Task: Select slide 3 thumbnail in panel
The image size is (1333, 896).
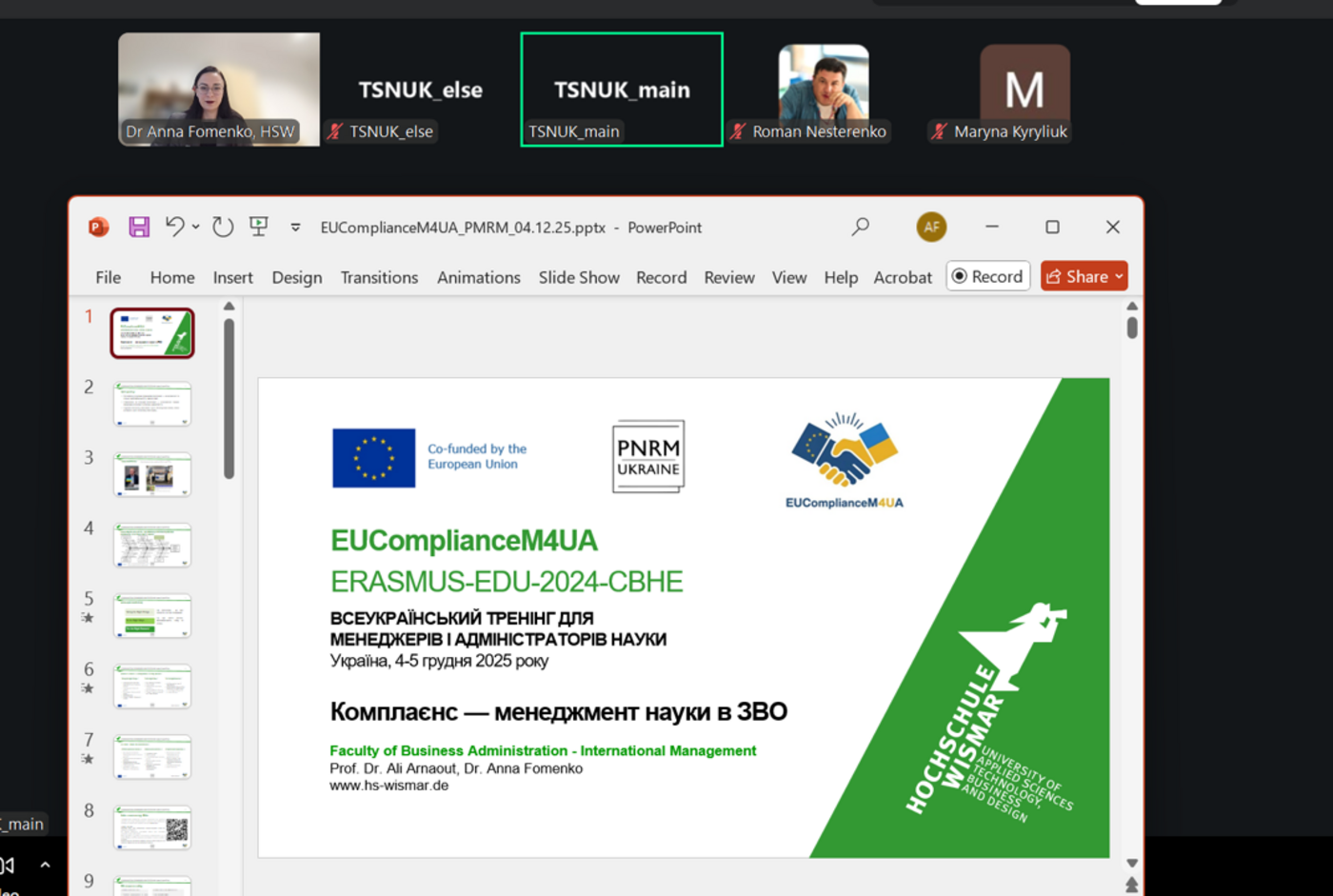Action: click(x=152, y=473)
